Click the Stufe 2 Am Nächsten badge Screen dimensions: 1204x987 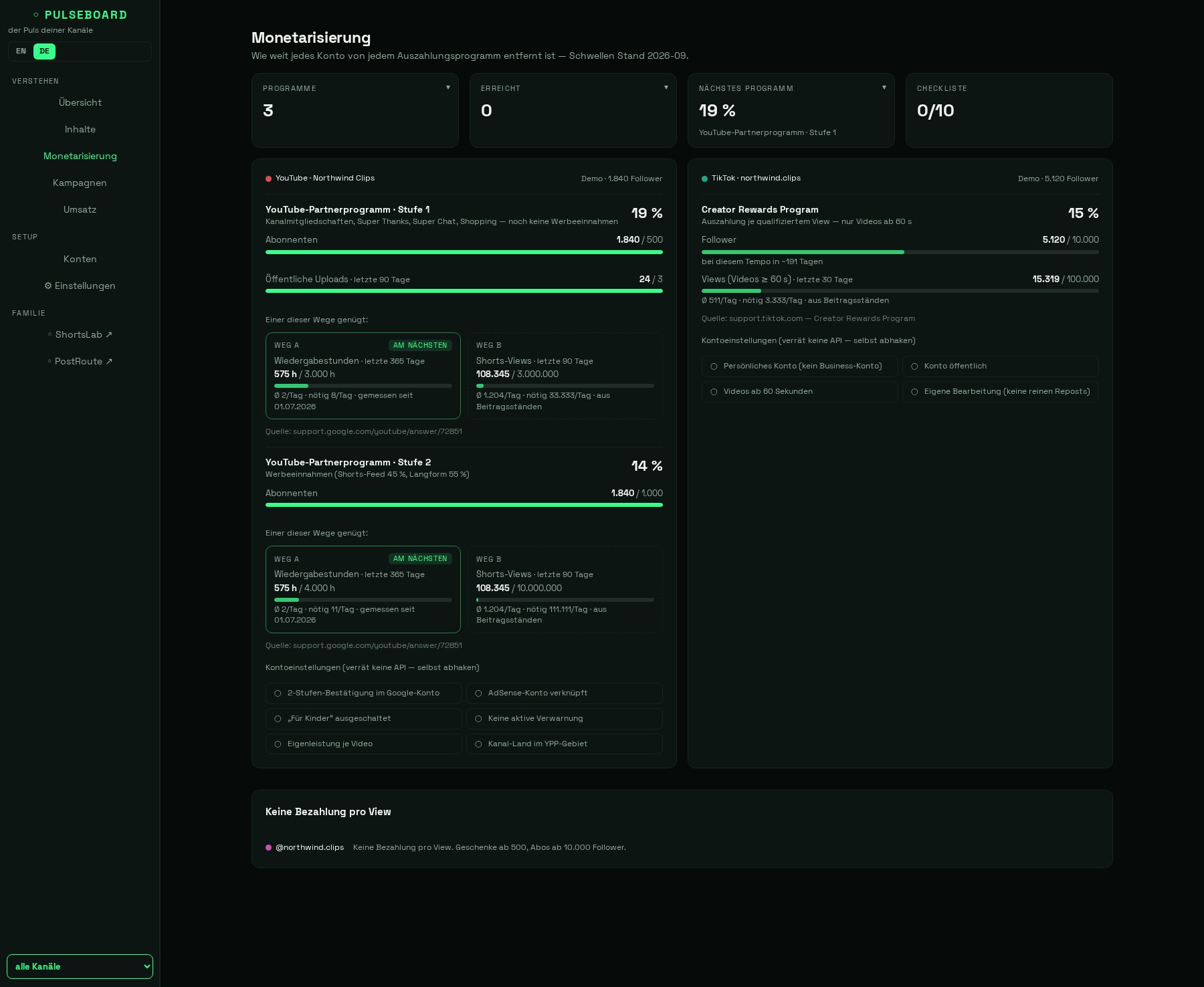[420, 558]
